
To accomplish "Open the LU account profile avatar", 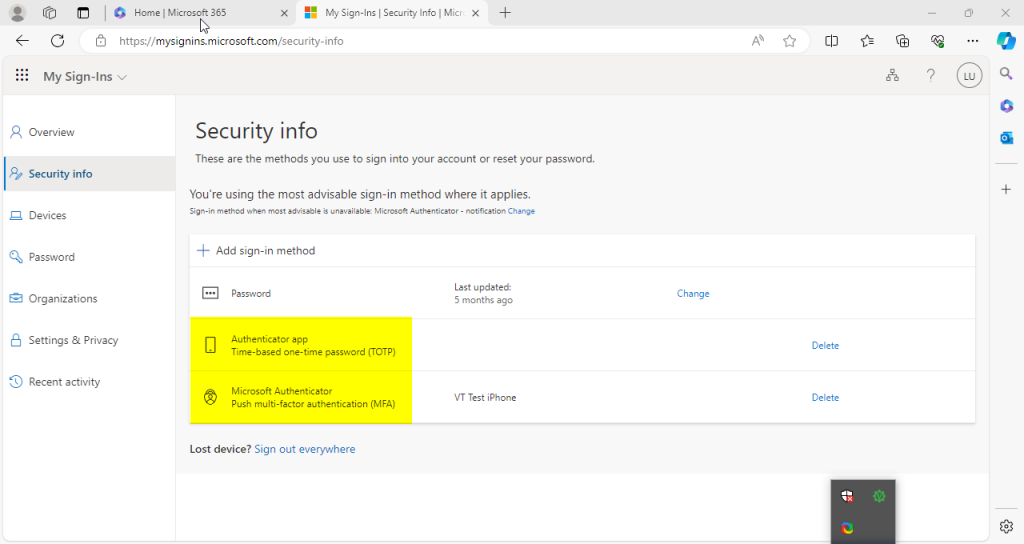I will tap(968, 76).
